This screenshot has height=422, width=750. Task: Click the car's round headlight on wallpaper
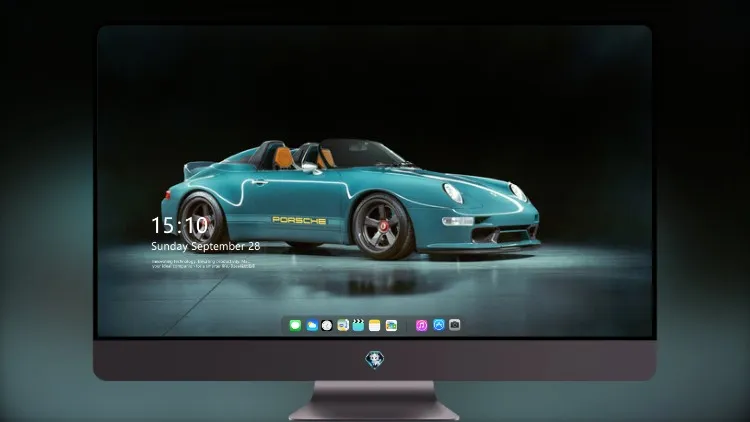[x=452, y=193]
